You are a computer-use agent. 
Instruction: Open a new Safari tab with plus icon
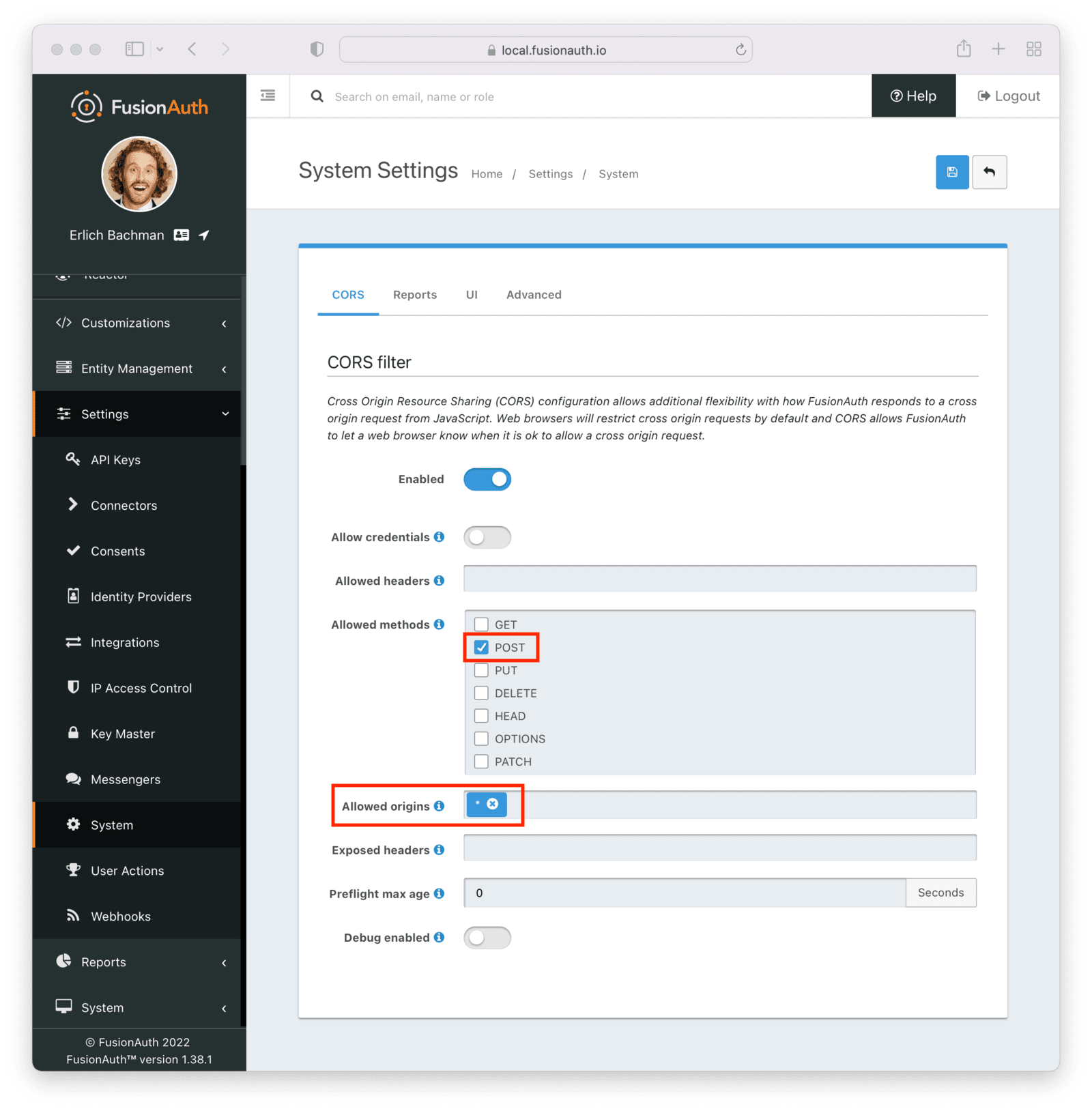pyautogui.click(x=998, y=48)
